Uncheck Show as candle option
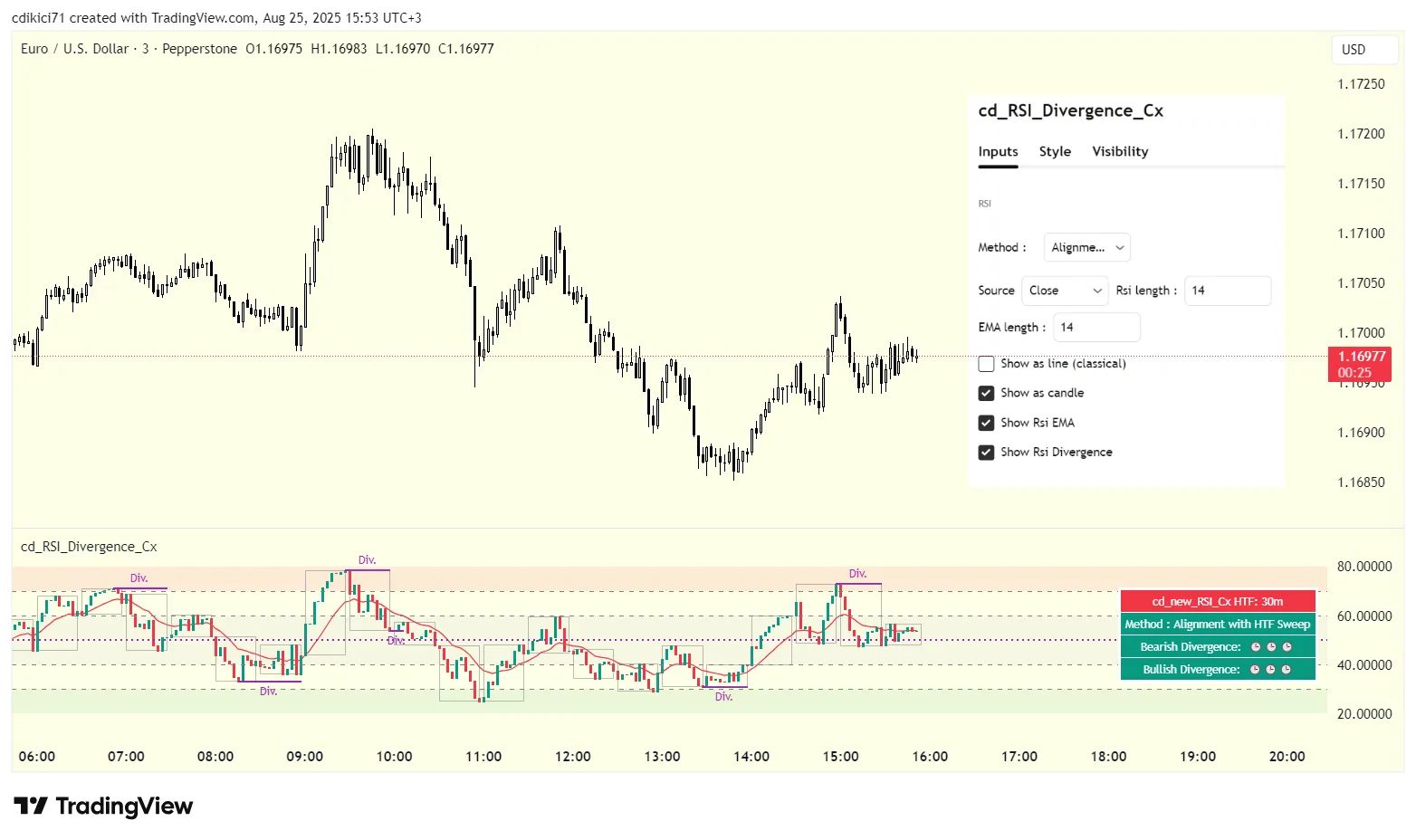Image resolution: width=1416 pixels, height=840 pixels. pyautogui.click(x=987, y=393)
